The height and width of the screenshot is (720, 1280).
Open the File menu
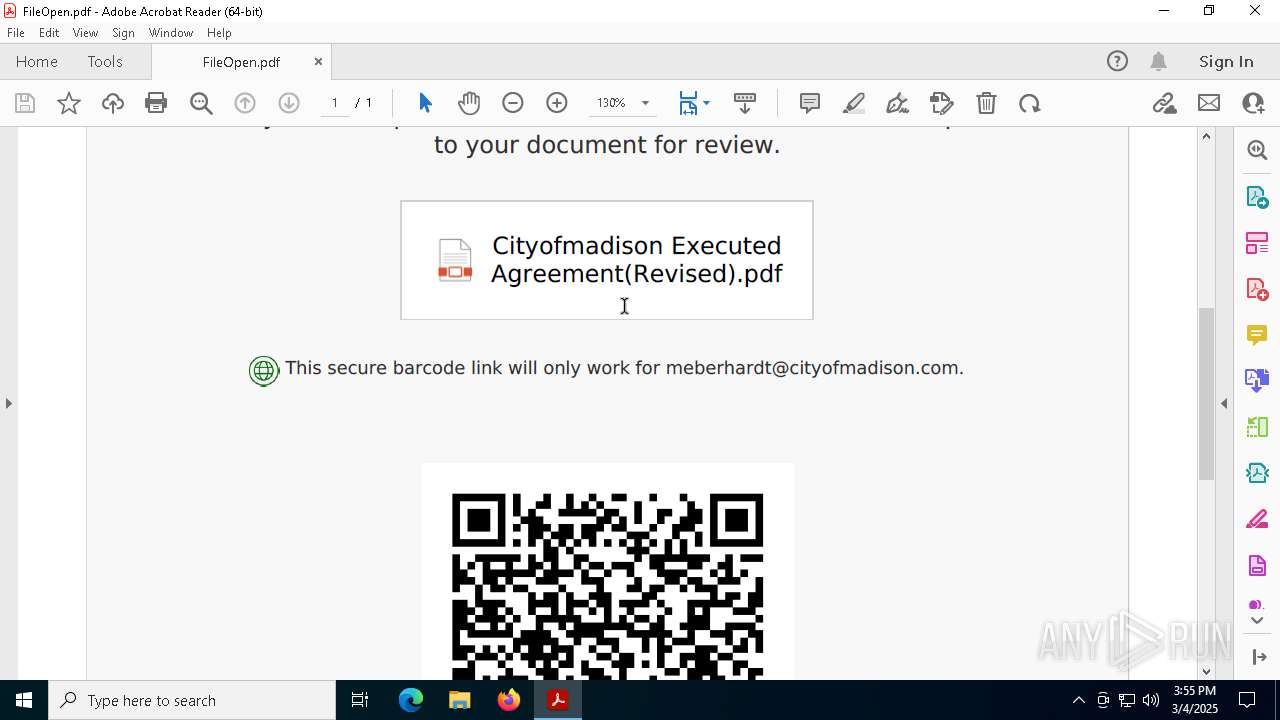[x=16, y=33]
